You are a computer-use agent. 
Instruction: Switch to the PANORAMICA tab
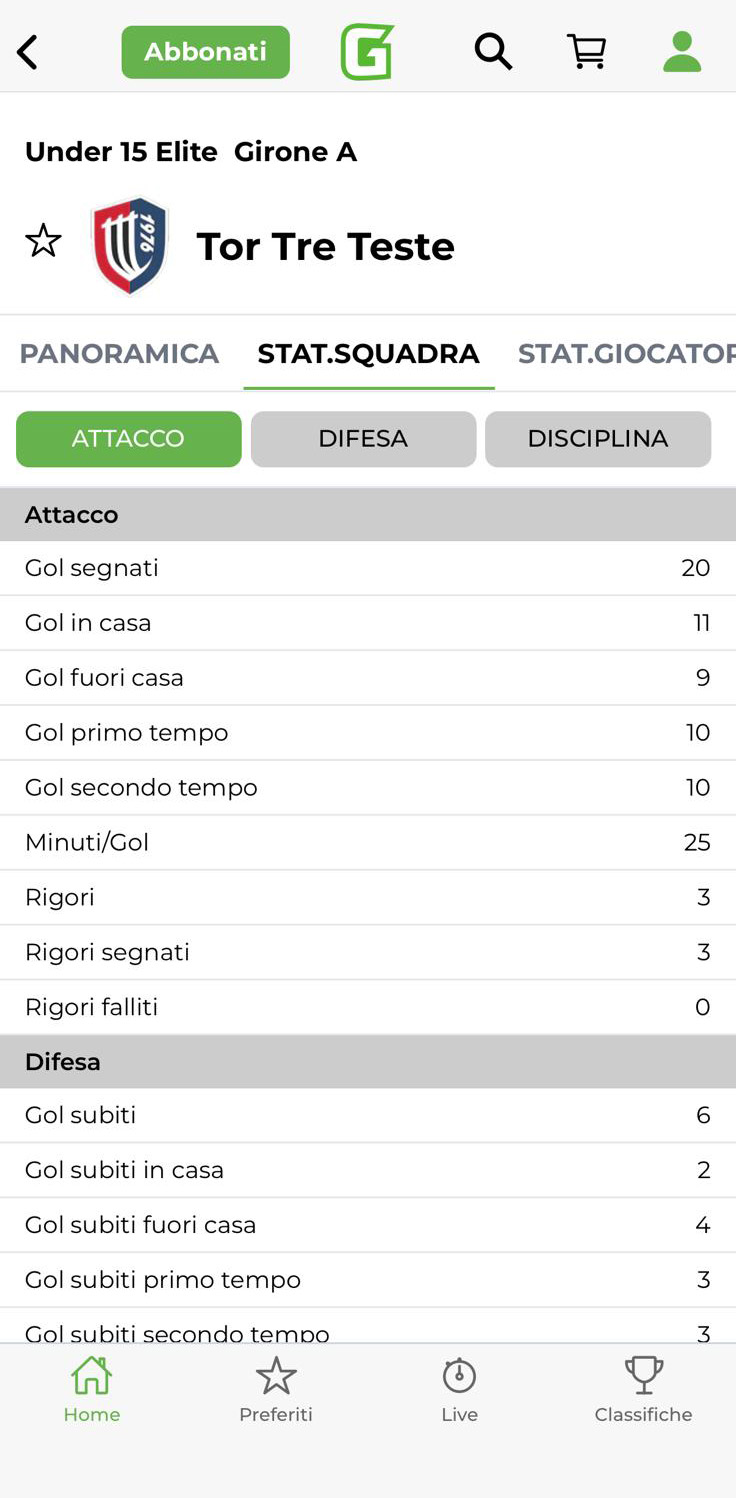point(119,354)
